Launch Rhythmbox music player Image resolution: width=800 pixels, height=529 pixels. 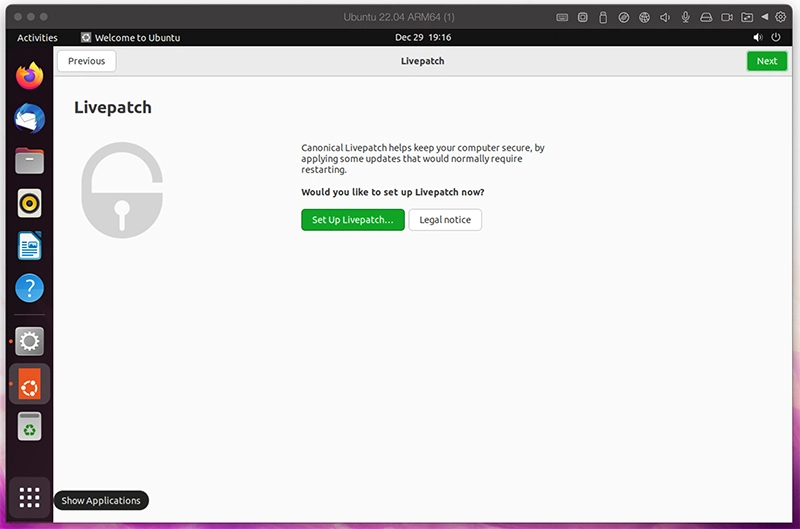click(30, 204)
